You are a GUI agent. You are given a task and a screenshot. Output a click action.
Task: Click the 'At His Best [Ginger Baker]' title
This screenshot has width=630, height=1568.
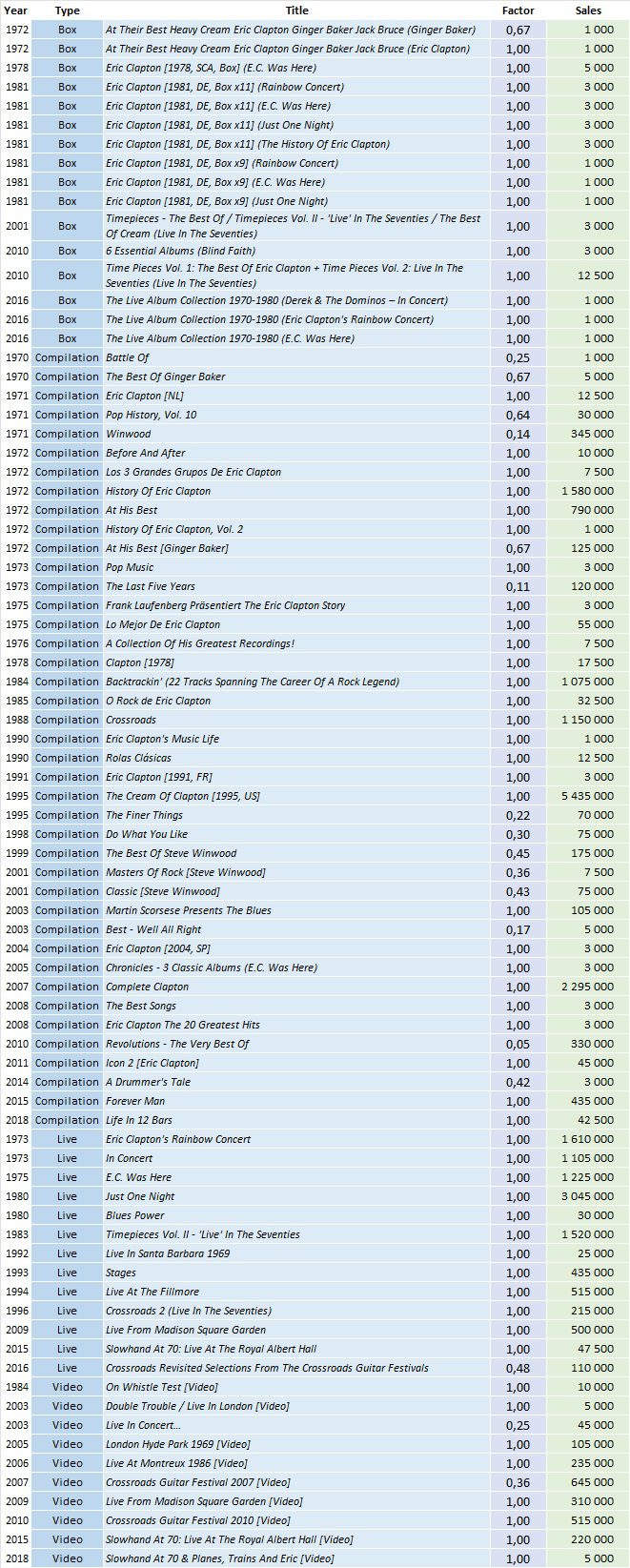(167, 548)
